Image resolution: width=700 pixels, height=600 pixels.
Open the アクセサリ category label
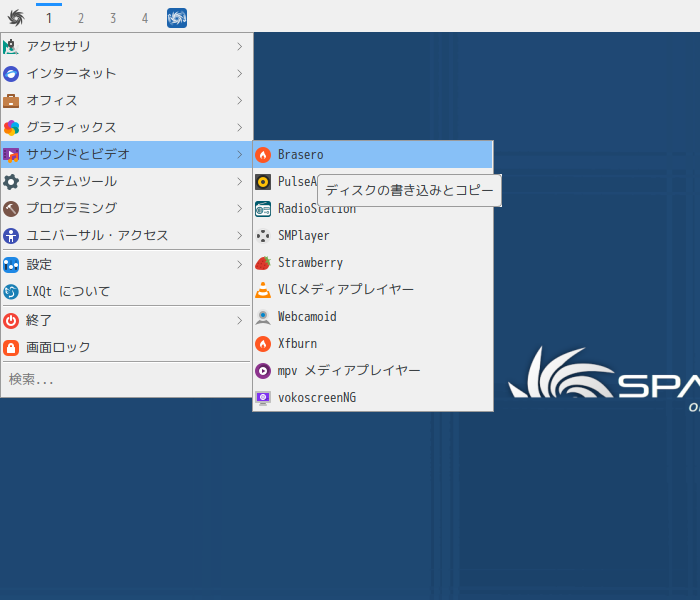point(58,46)
